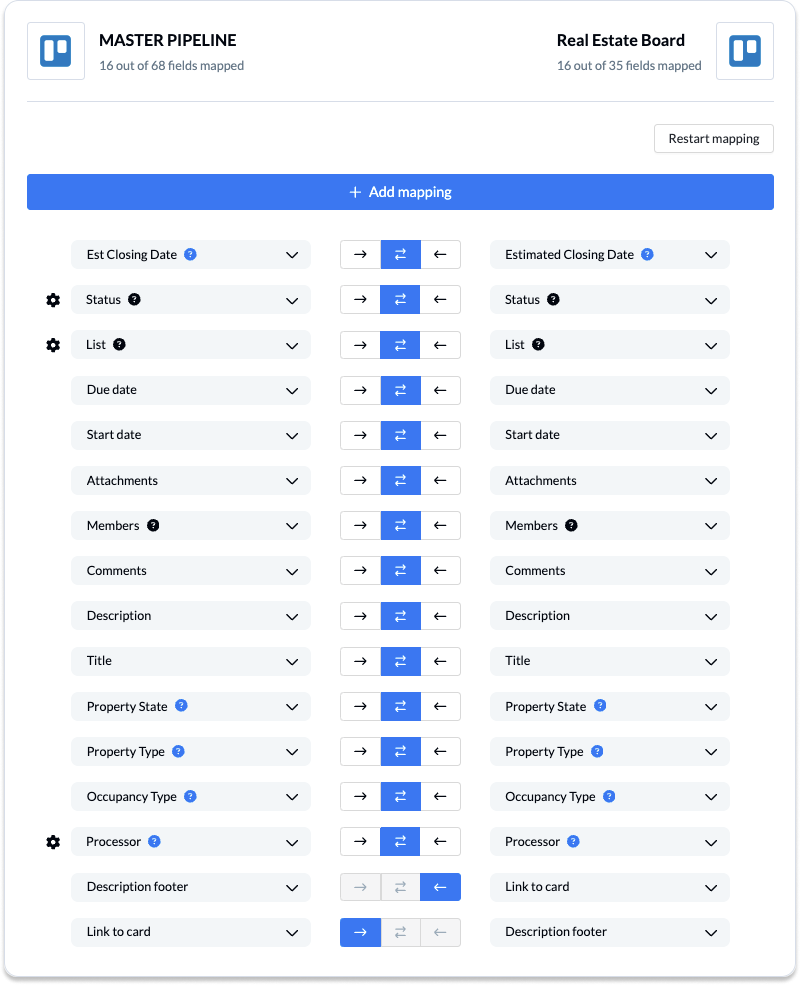
Task: Expand the left Attachments field dropdown
Action: click(191, 481)
